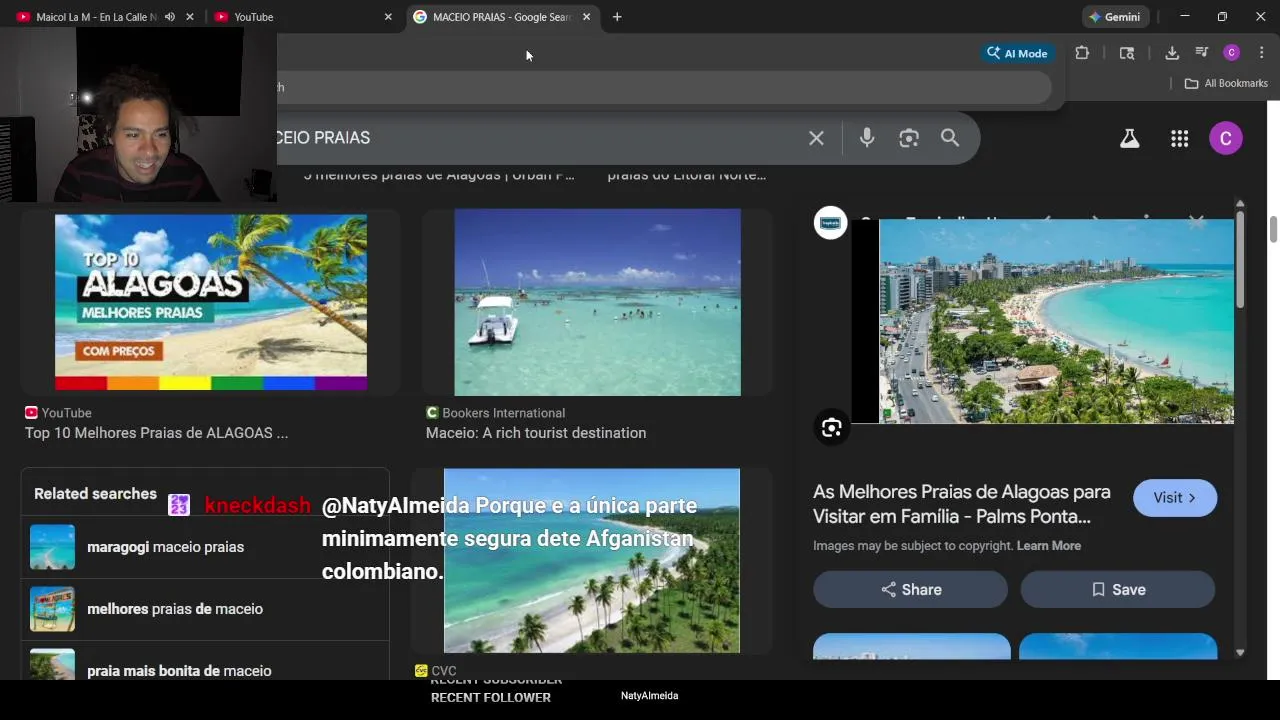Search melhores praias de maceio
Viewport: 1280px width, 720px height.
[x=205, y=609]
